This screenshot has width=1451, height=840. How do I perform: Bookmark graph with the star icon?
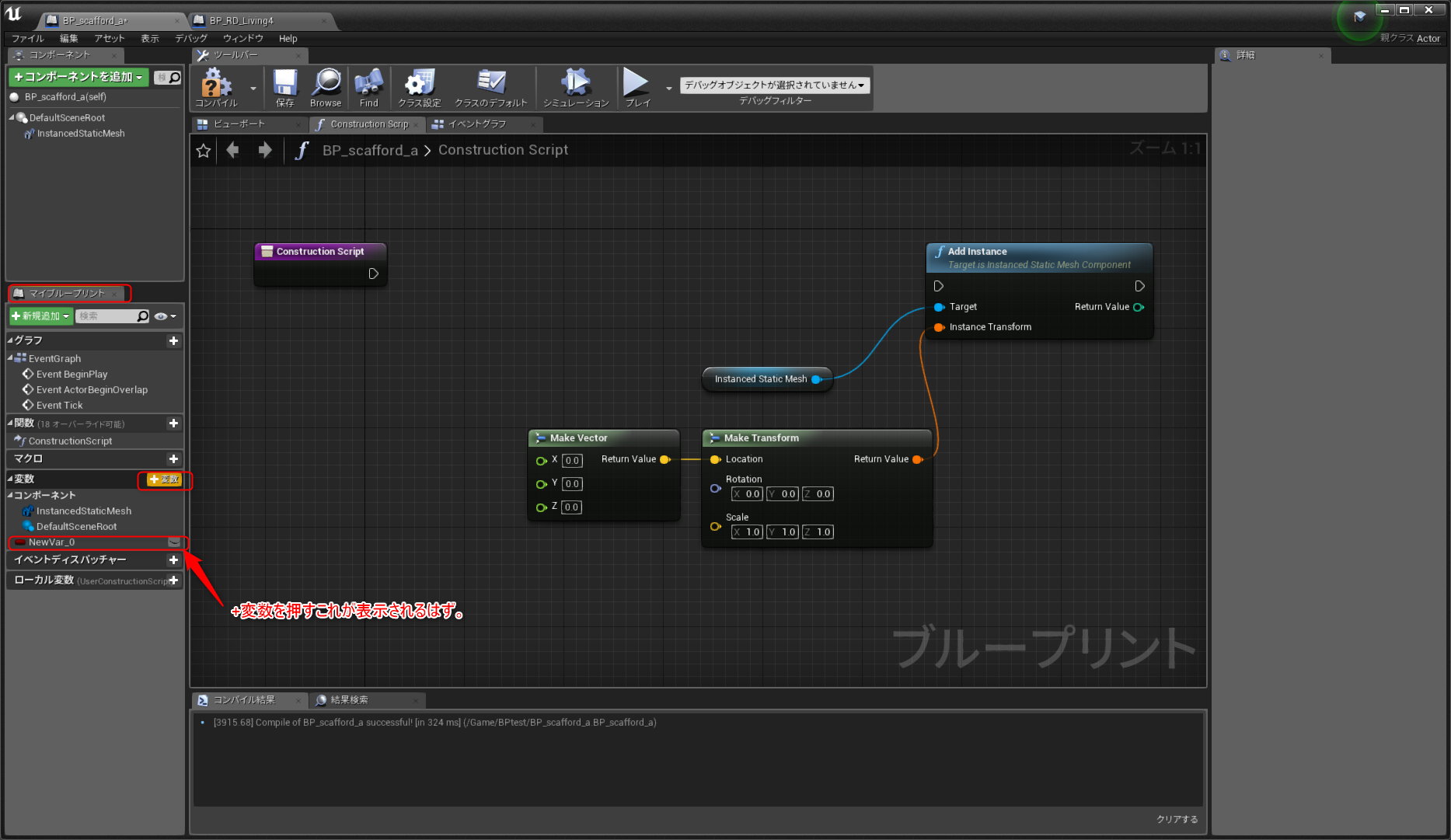click(204, 150)
